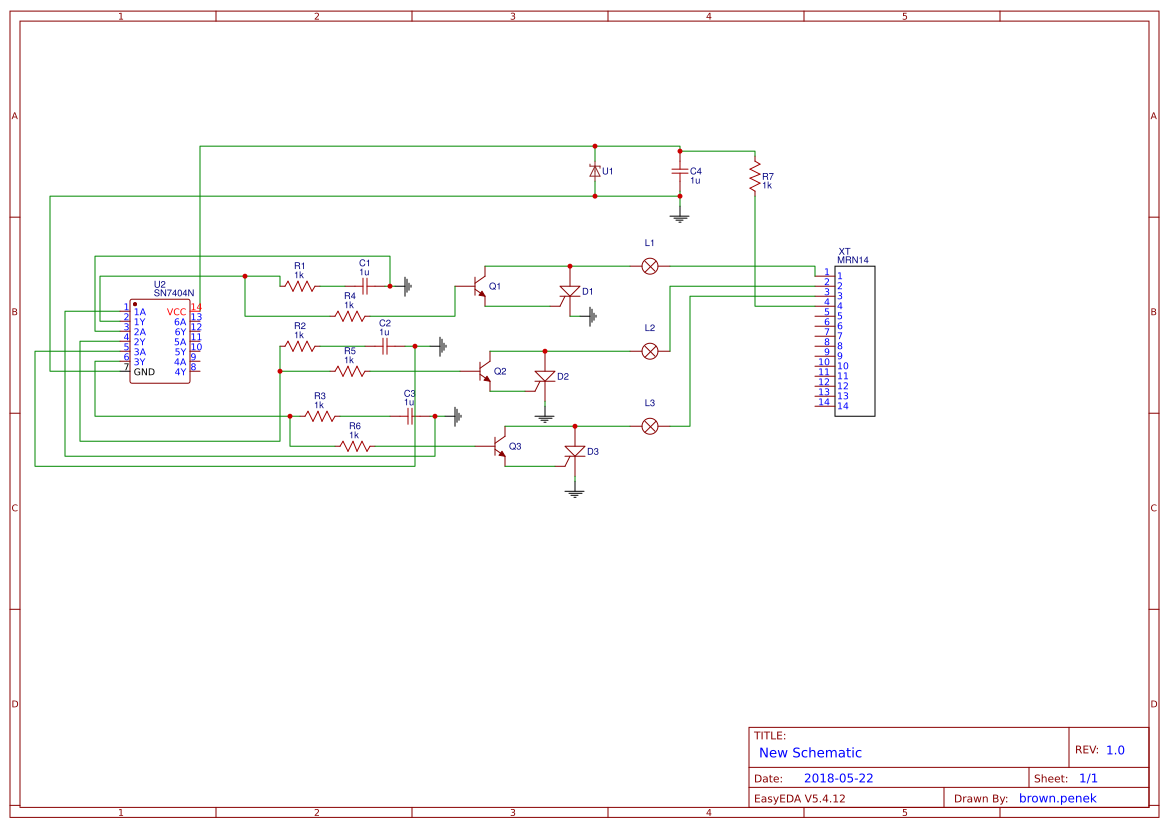Screen dimensions: 1169x828
Task: Click the Sheet value 1/1
Action: point(1087,778)
